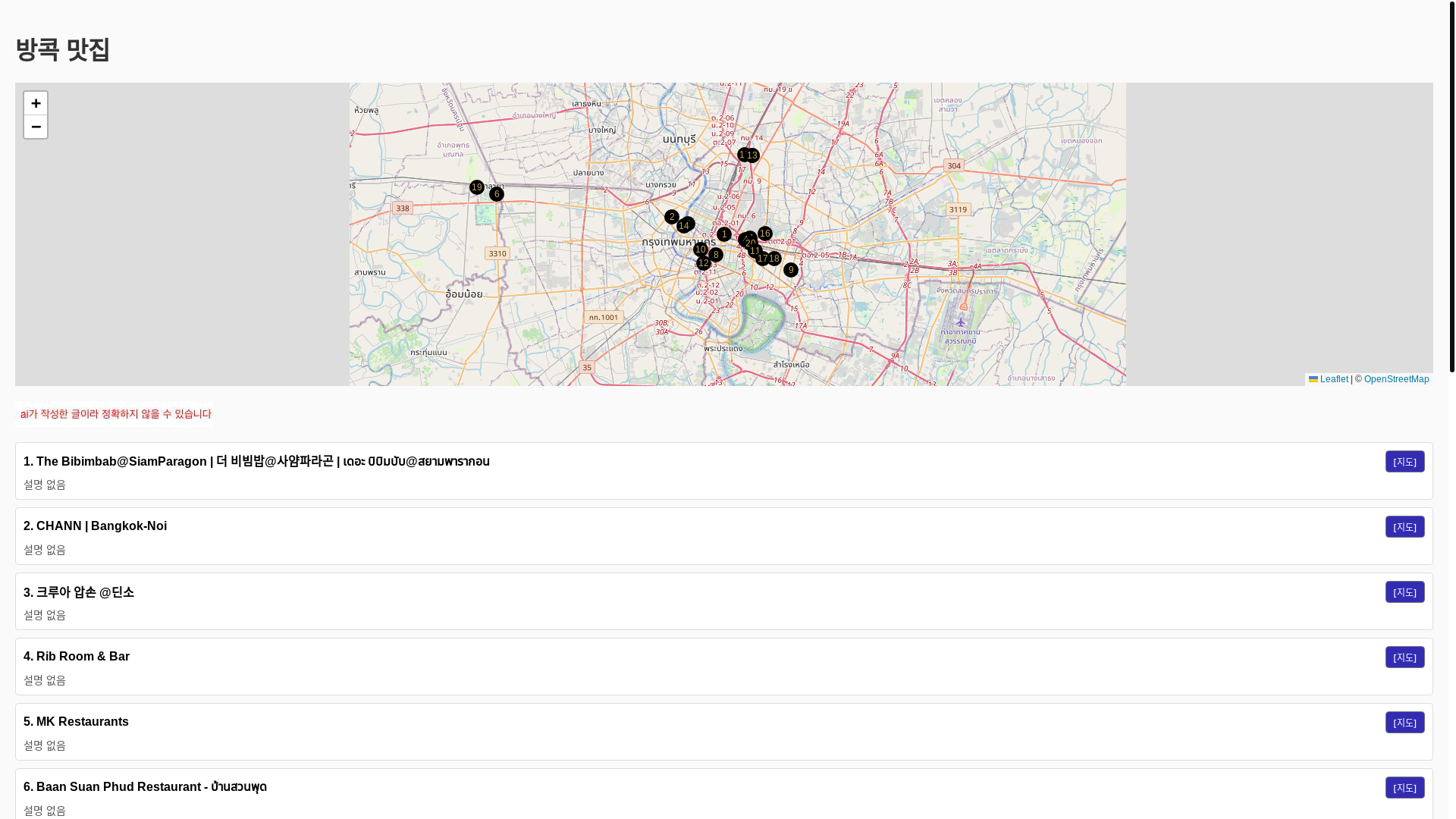
Task: Click map marker number 2
Action: point(672,217)
